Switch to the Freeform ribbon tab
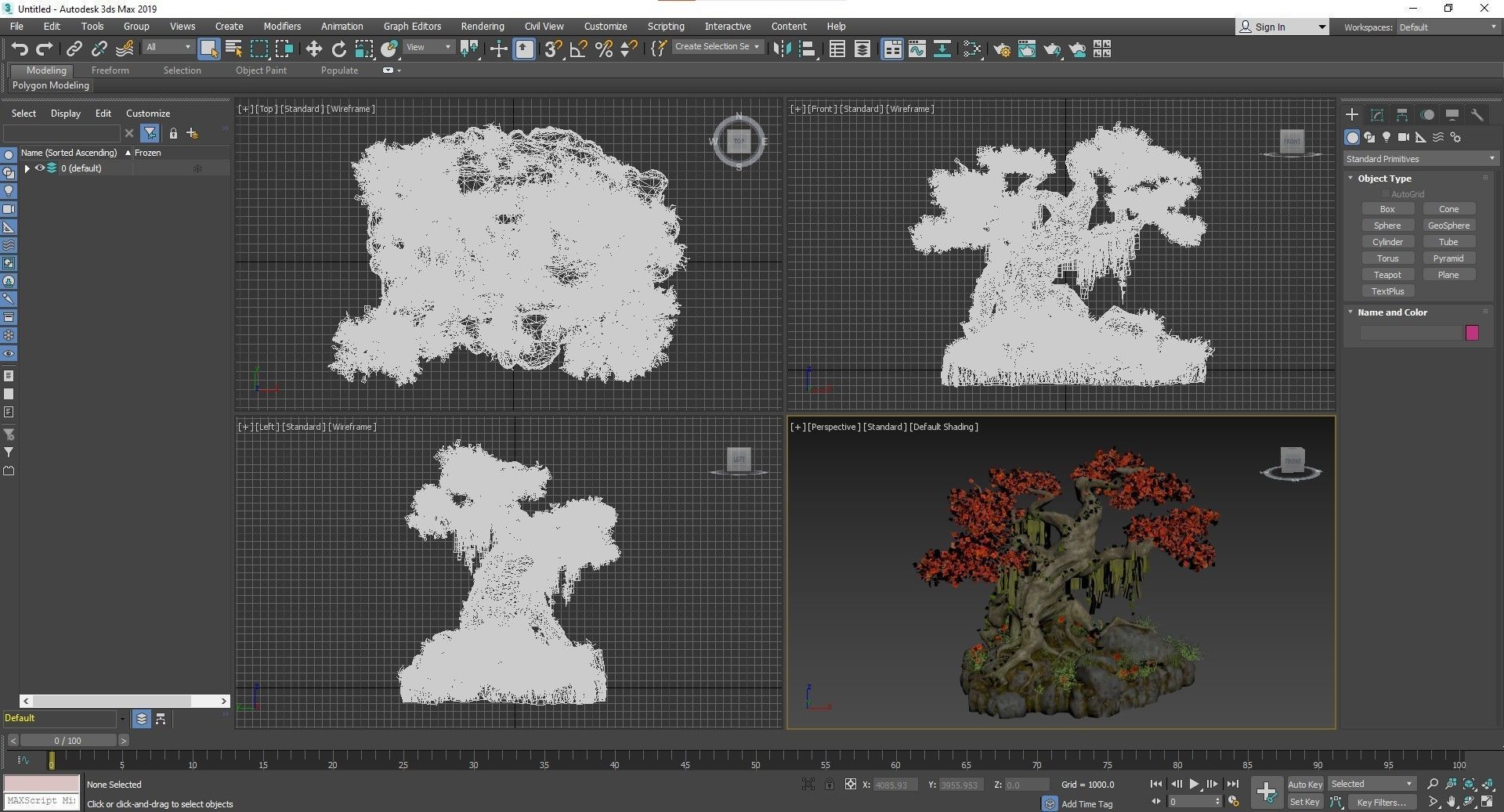The width and height of the screenshot is (1504, 812). (x=110, y=70)
